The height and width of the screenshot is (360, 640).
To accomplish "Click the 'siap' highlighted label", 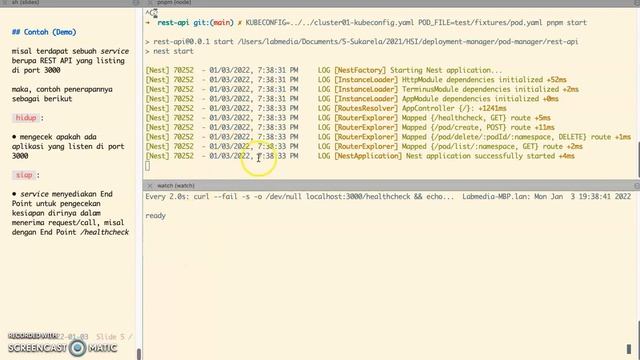I will click(x=24, y=175).
